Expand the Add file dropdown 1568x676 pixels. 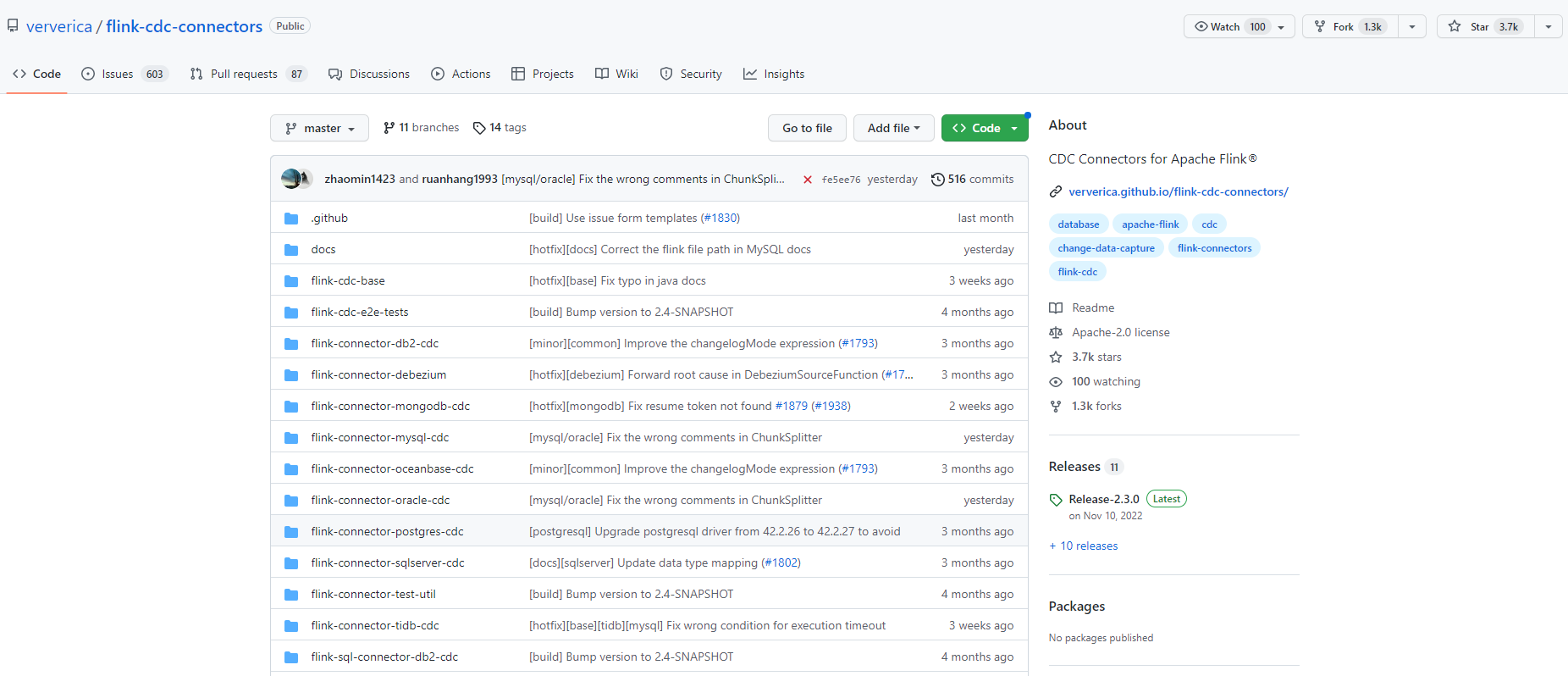(x=893, y=128)
